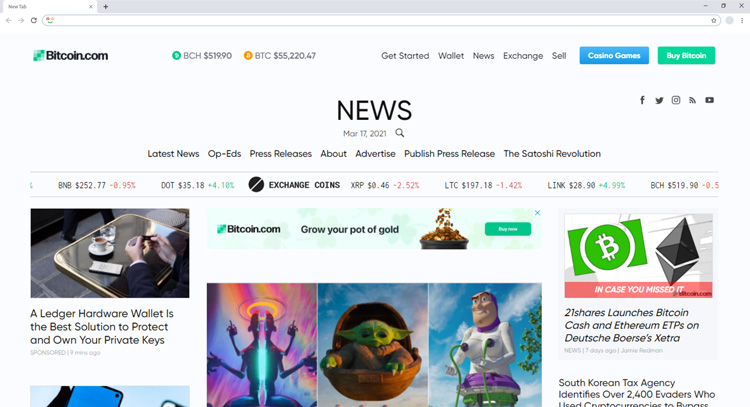Click the BCH $519.90 ticker entry

coord(684,185)
